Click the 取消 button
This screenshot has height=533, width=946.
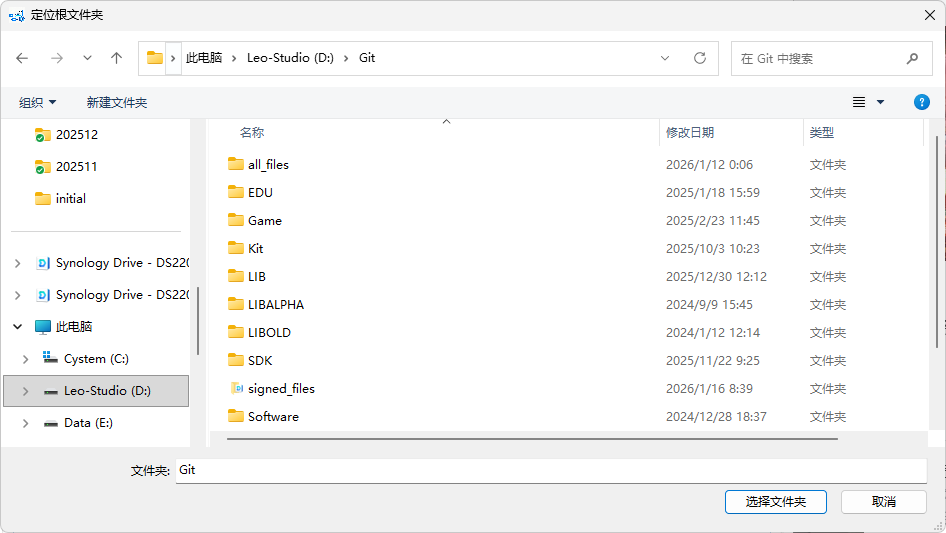(883, 501)
